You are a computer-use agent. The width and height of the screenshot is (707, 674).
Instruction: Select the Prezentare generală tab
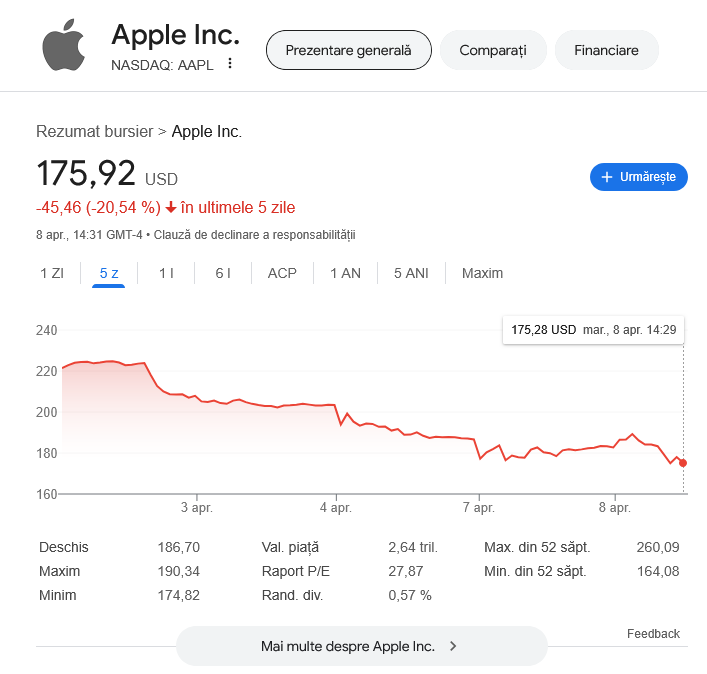(x=348, y=50)
